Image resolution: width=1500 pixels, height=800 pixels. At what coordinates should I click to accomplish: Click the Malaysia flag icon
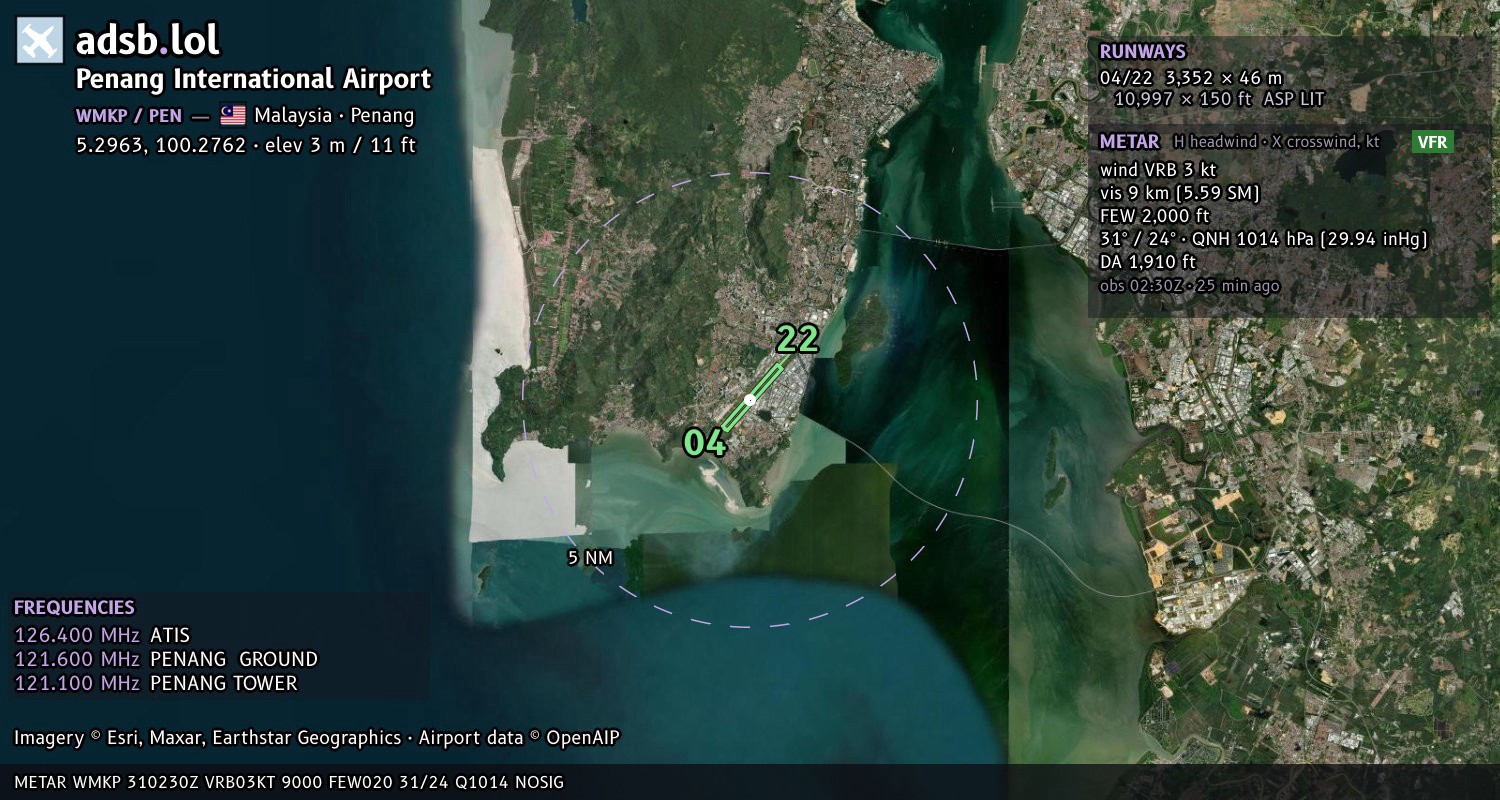(233, 116)
